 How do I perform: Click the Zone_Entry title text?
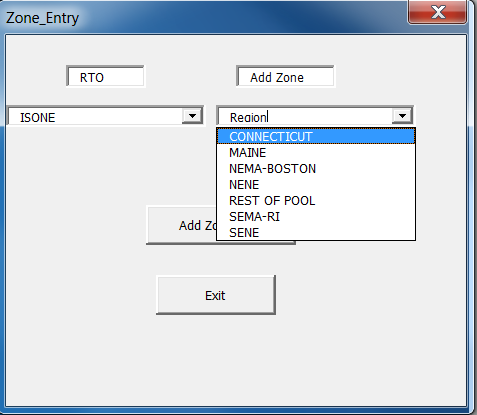click(x=42, y=18)
